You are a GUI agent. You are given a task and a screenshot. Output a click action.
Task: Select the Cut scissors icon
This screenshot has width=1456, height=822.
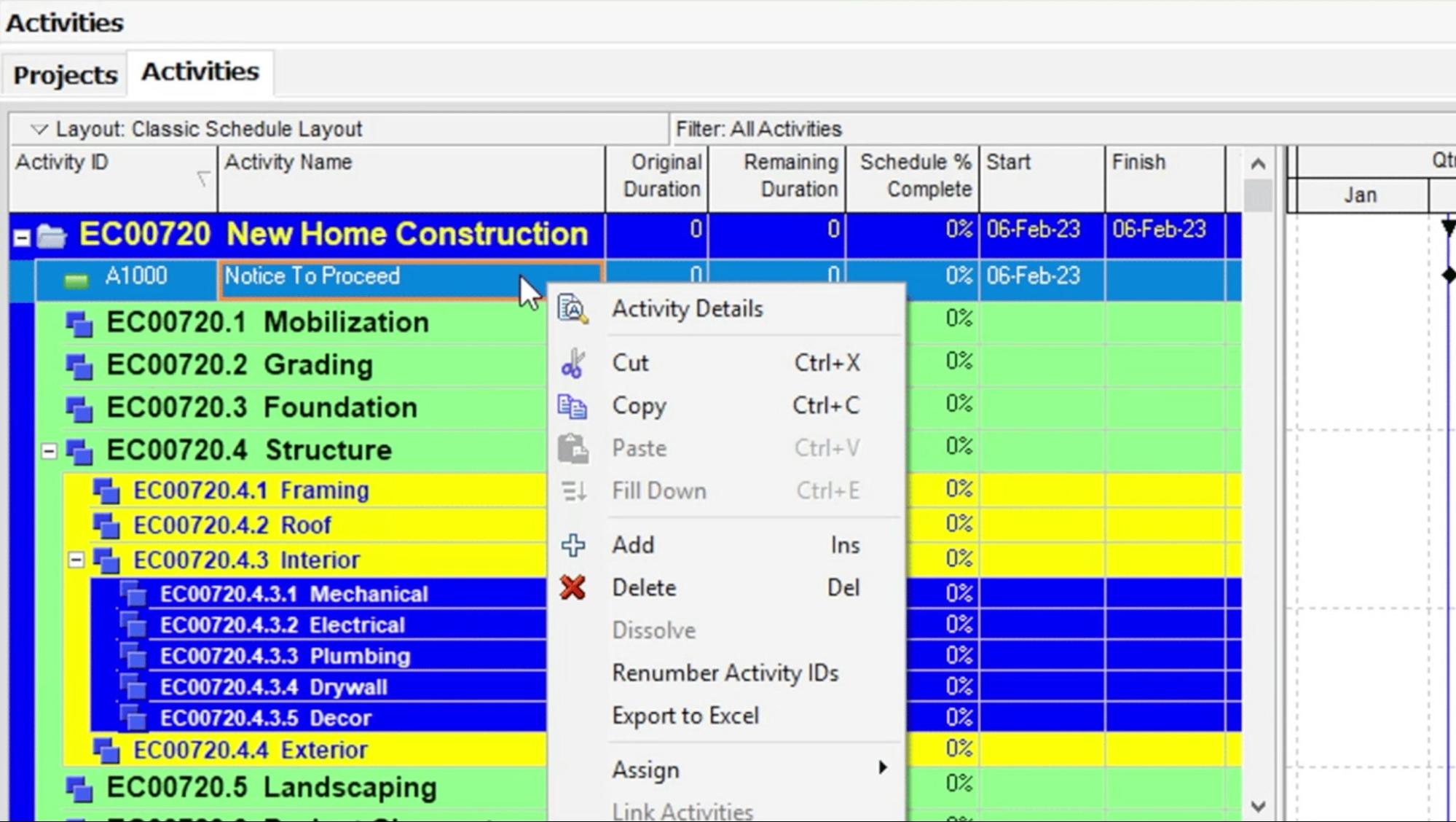point(572,363)
